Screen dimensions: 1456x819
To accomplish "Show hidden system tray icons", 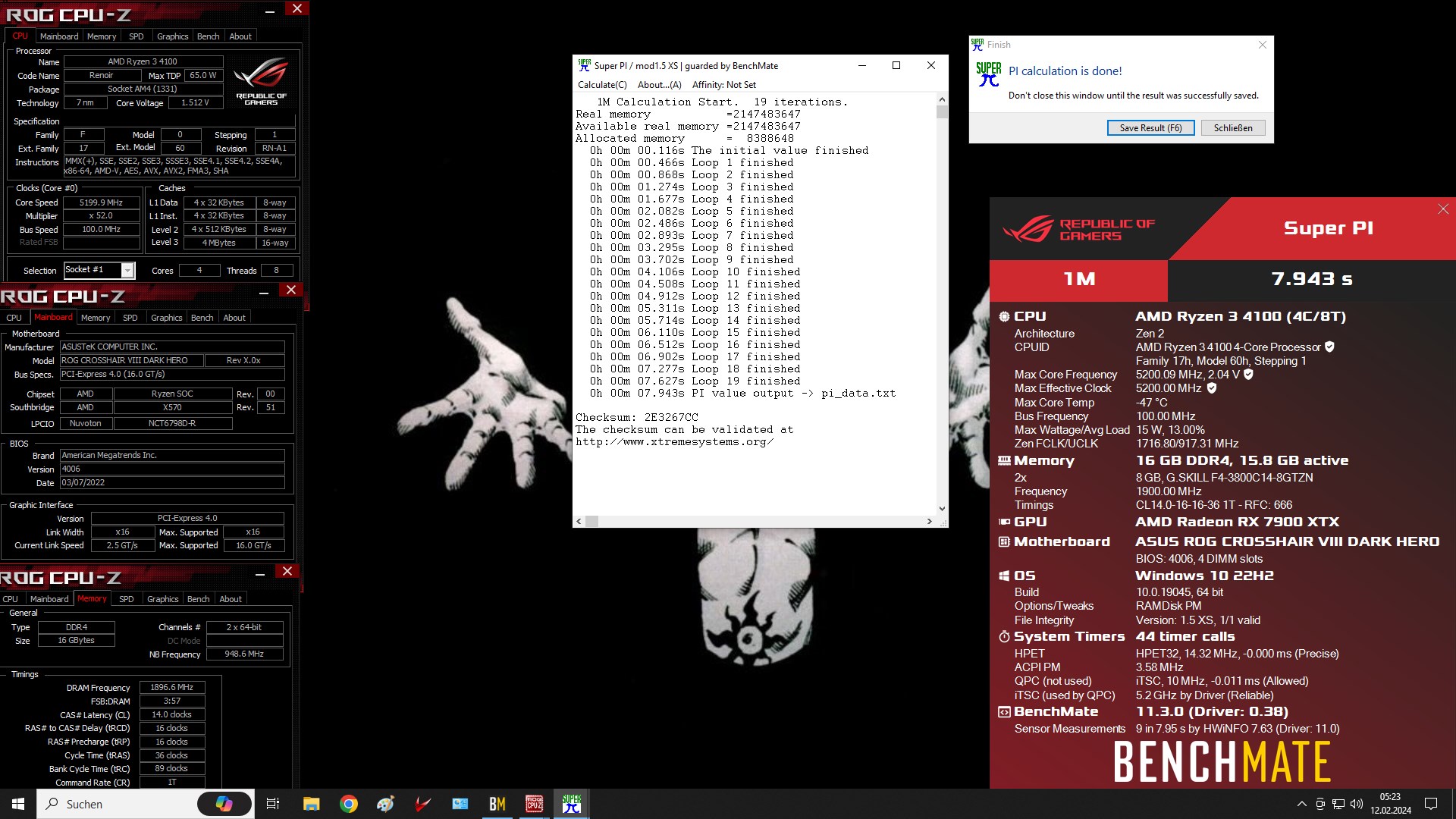I will [1302, 804].
